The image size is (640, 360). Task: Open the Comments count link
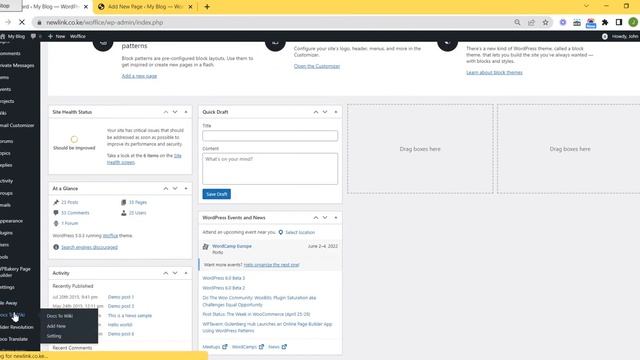coord(75,213)
